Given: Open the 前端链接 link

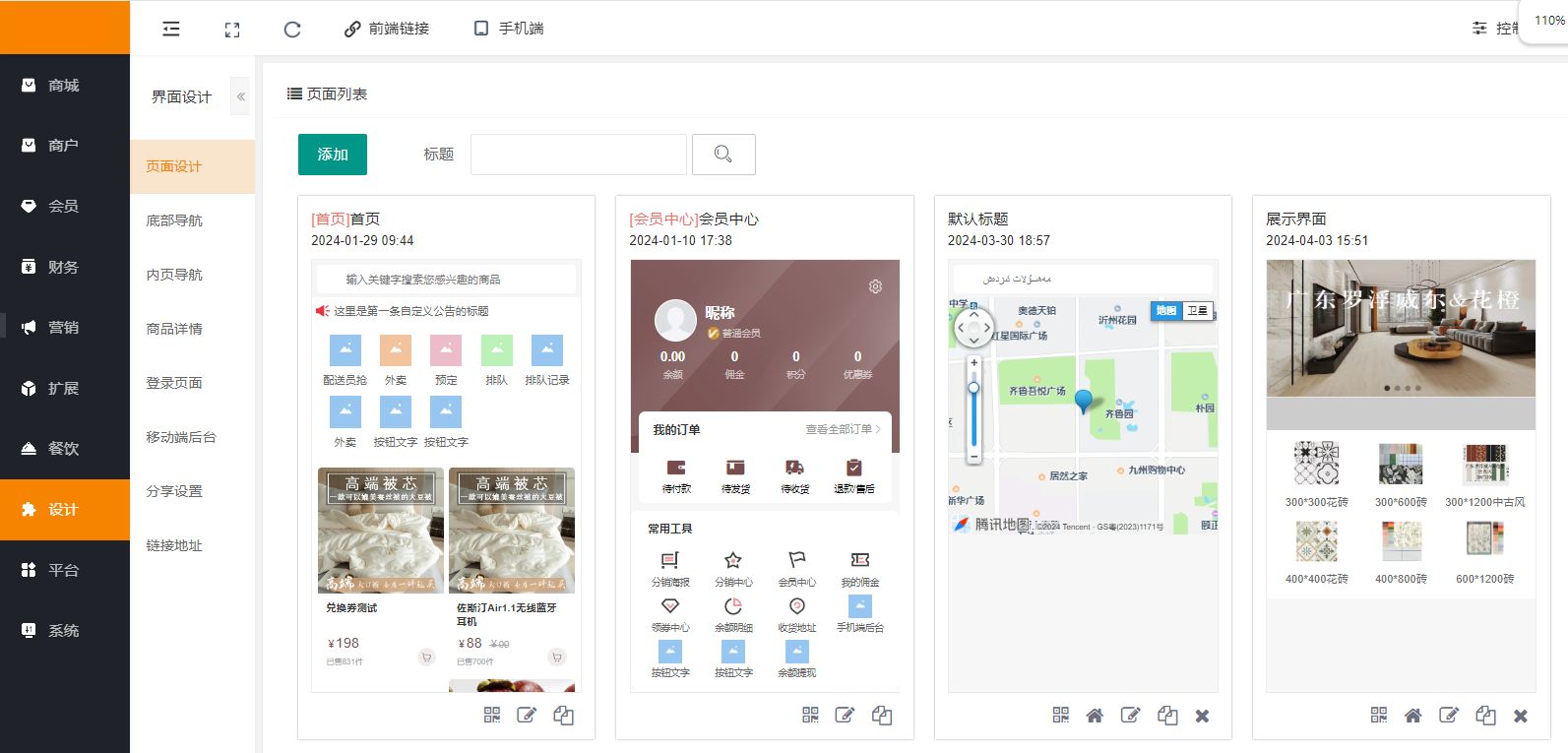Looking at the screenshot, I should point(387,29).
